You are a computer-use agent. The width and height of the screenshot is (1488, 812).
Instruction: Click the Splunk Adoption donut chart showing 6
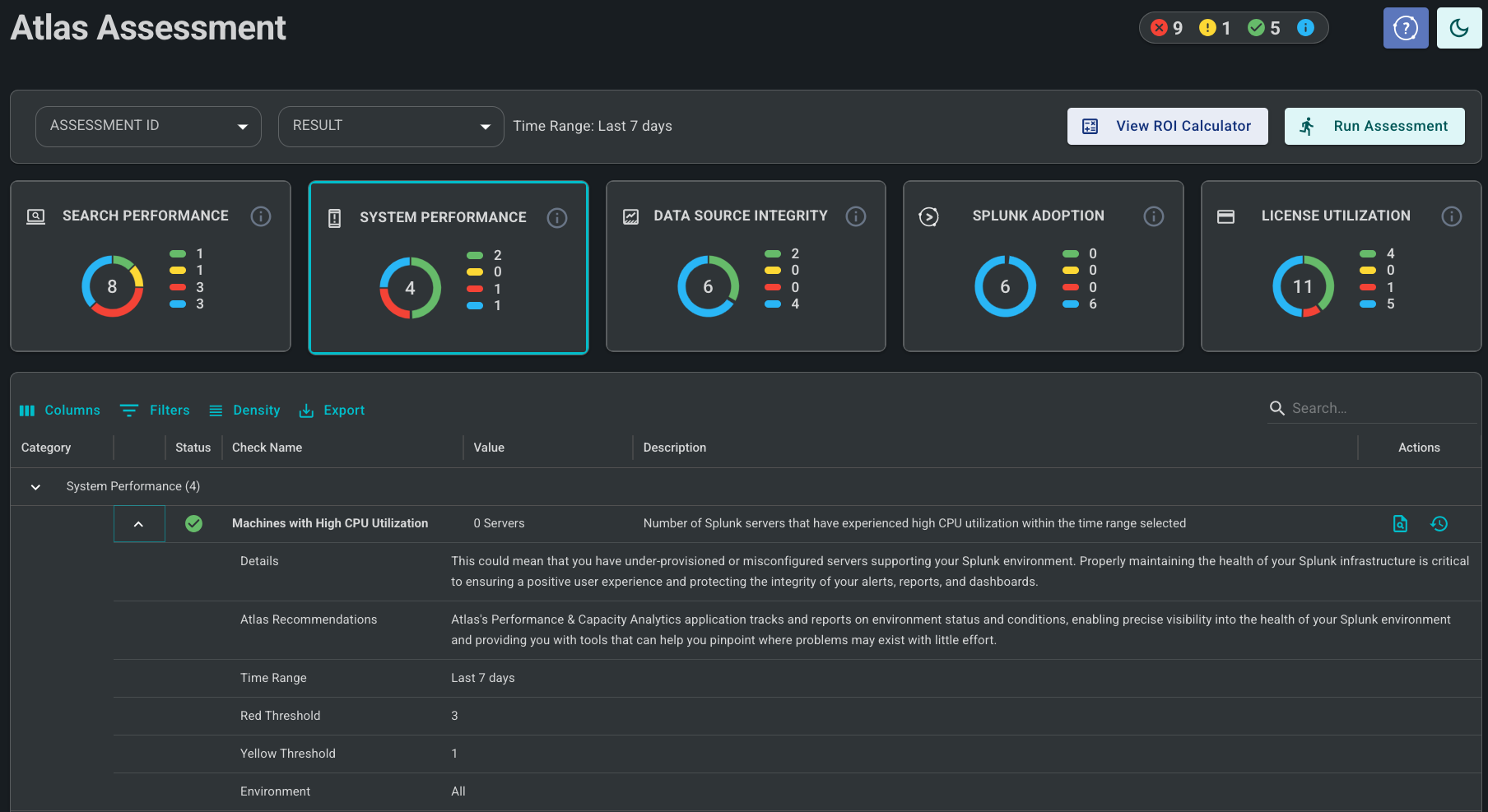1005,286
